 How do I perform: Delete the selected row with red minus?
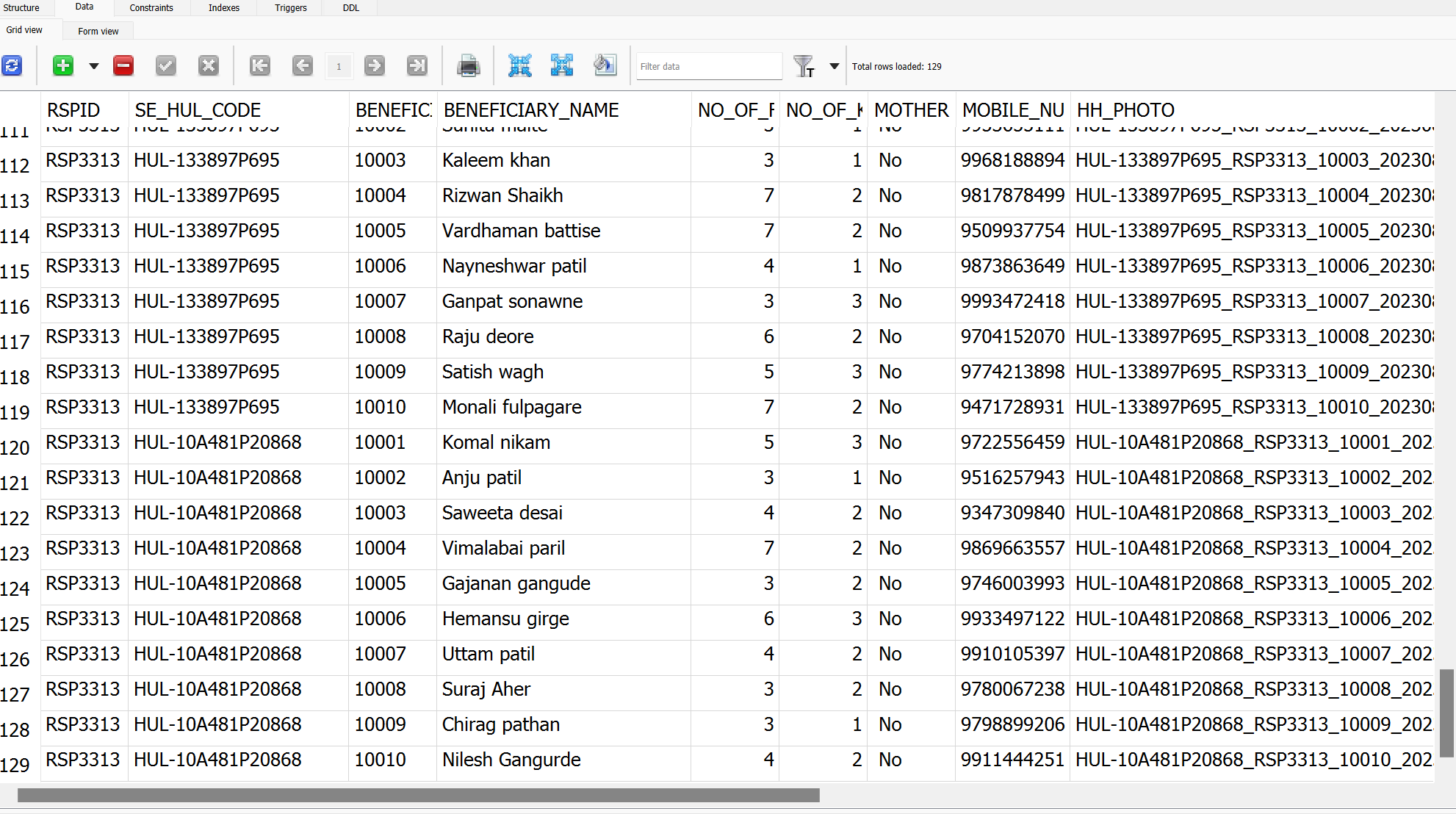click(x=123, y=66)
